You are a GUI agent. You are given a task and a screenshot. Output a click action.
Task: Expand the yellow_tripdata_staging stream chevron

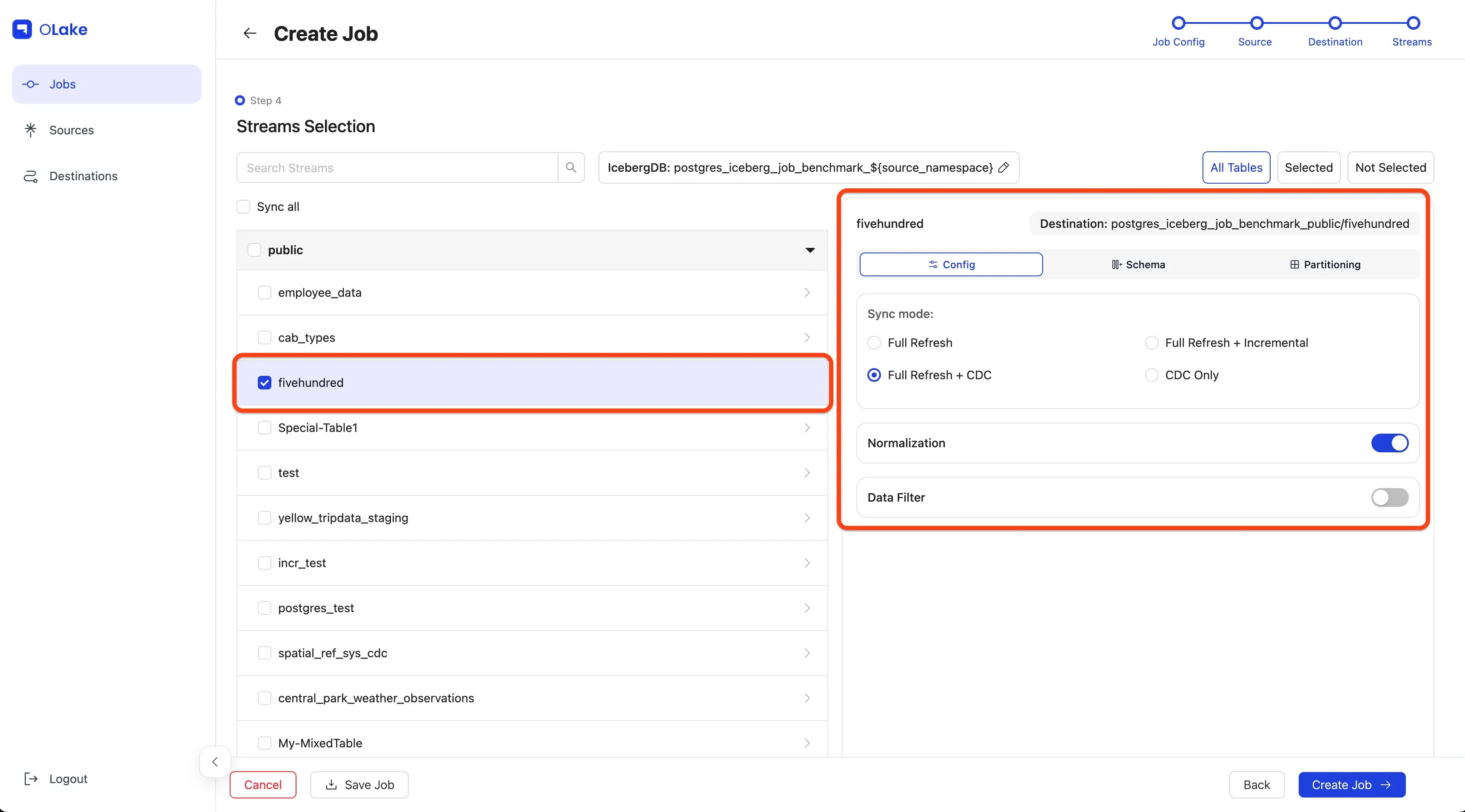tap(807, 518)
